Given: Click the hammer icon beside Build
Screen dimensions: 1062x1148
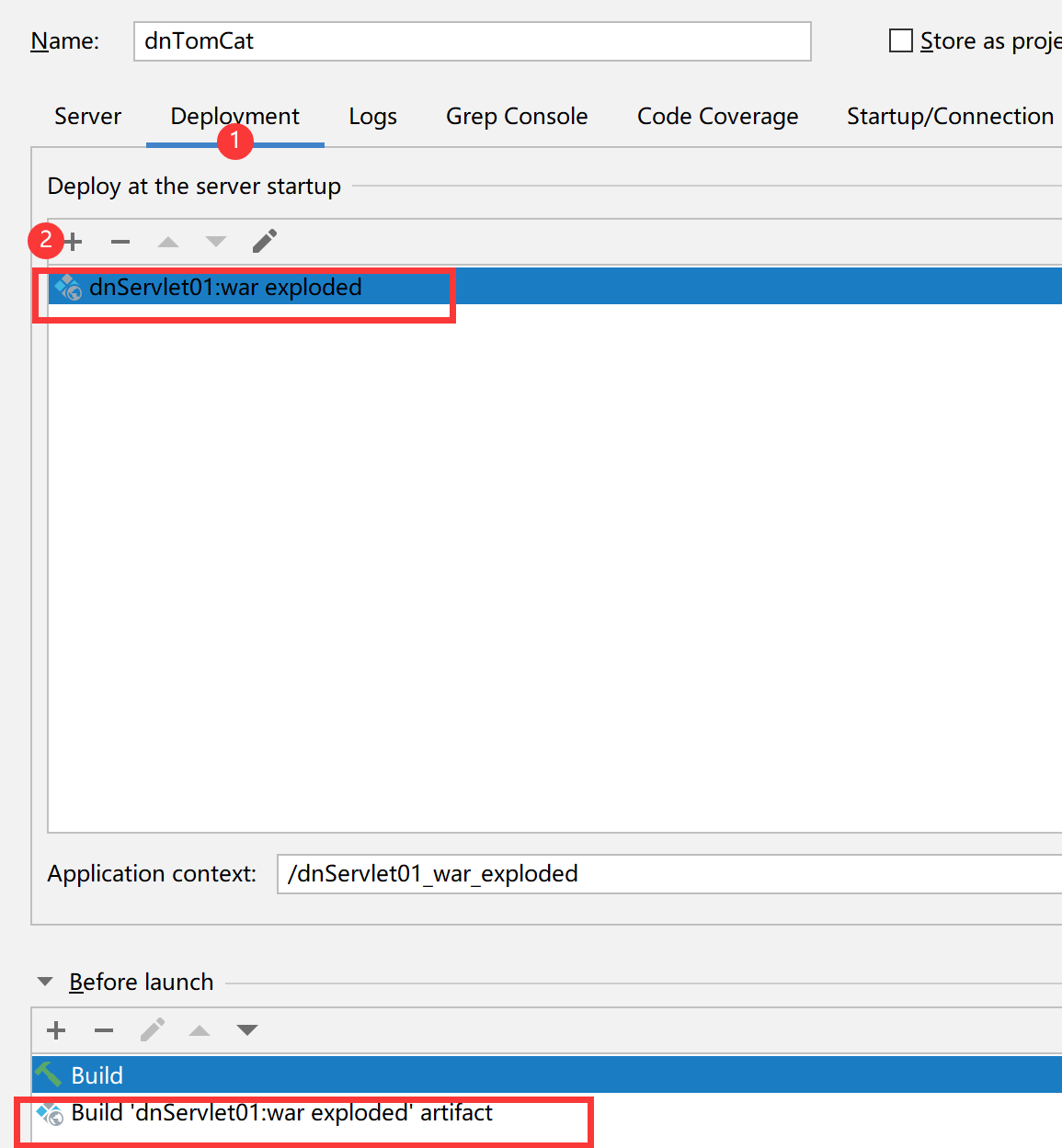Looking at the screenshot, I should 48,1074.
